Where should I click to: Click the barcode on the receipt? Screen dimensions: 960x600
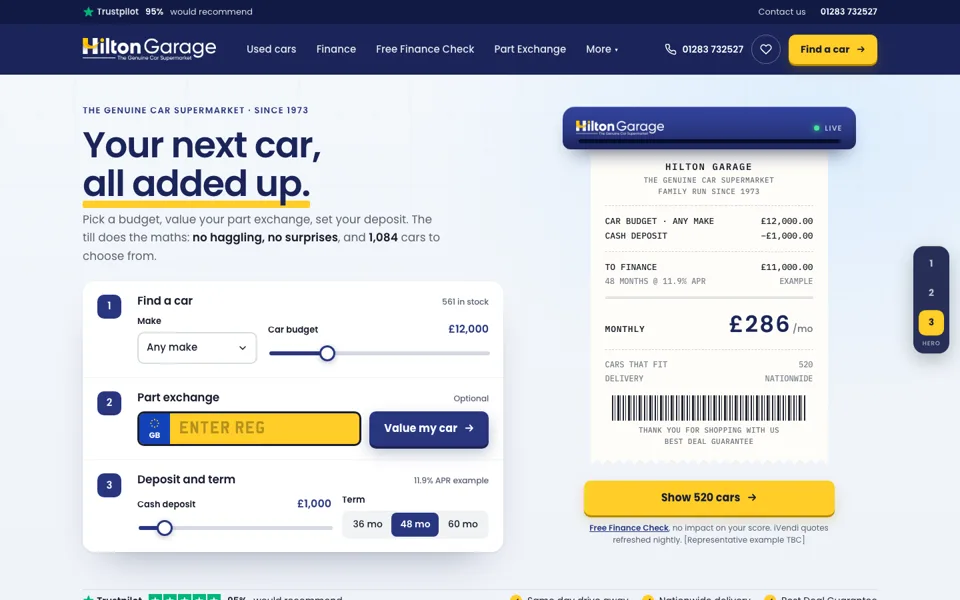(708, 408)
